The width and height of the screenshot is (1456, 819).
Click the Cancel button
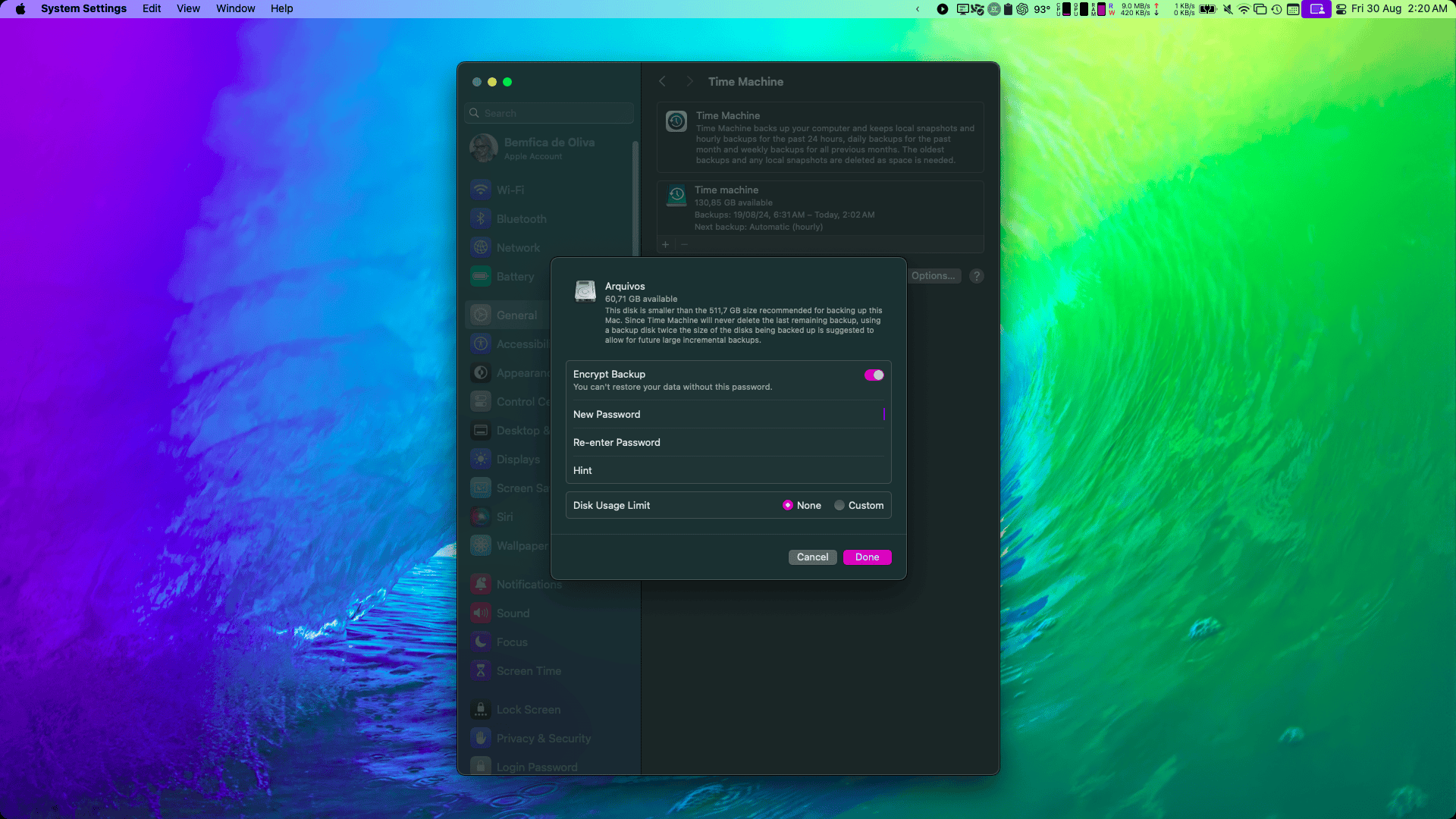(812, 557)
